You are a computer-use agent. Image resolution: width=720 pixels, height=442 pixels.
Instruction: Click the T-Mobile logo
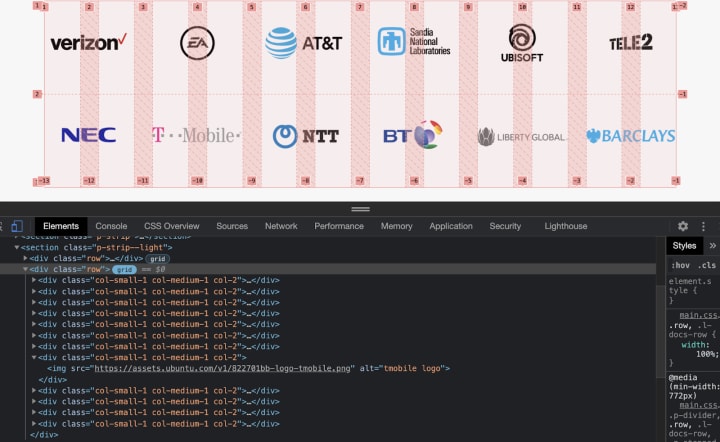pyautogui.click(x=196, y=135)
